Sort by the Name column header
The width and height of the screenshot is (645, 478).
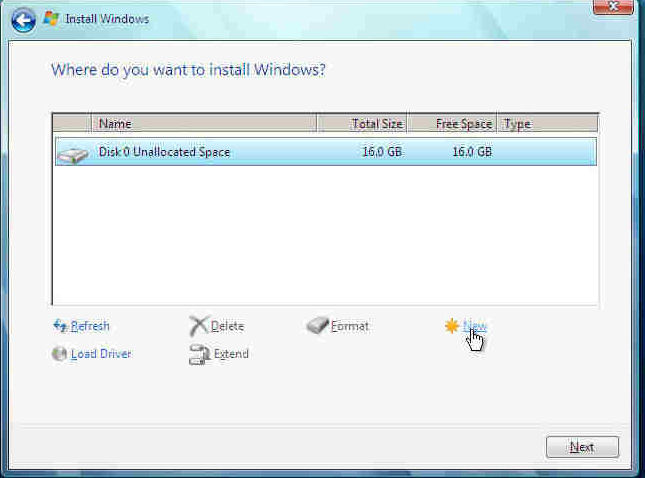coord(204,124)
